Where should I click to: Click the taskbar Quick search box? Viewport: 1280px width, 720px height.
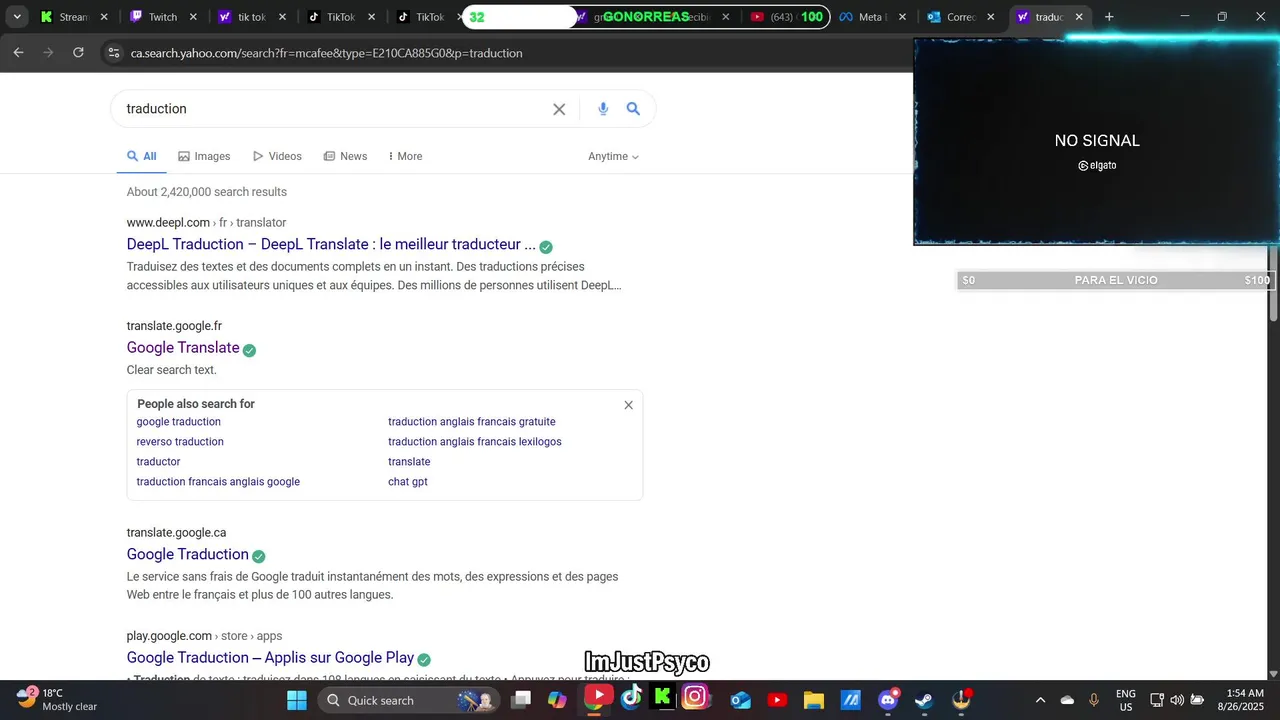(x=408, y=700)
